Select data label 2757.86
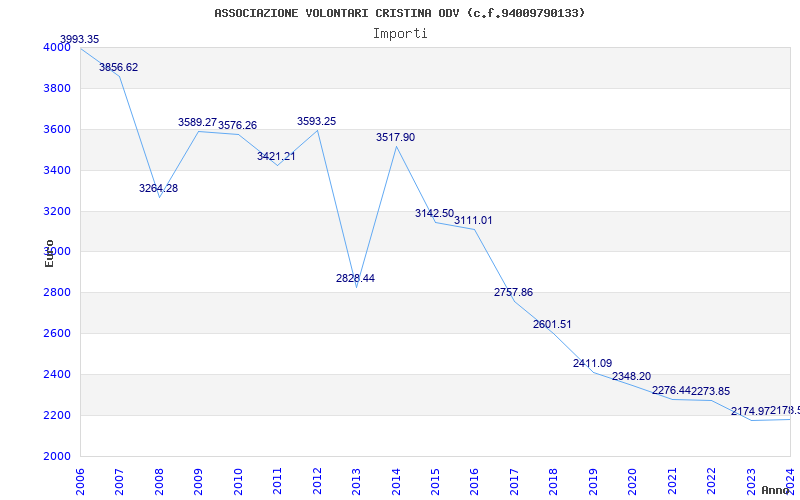The height and width of the screenshot is (500, 800). click(x=513, y=292)
